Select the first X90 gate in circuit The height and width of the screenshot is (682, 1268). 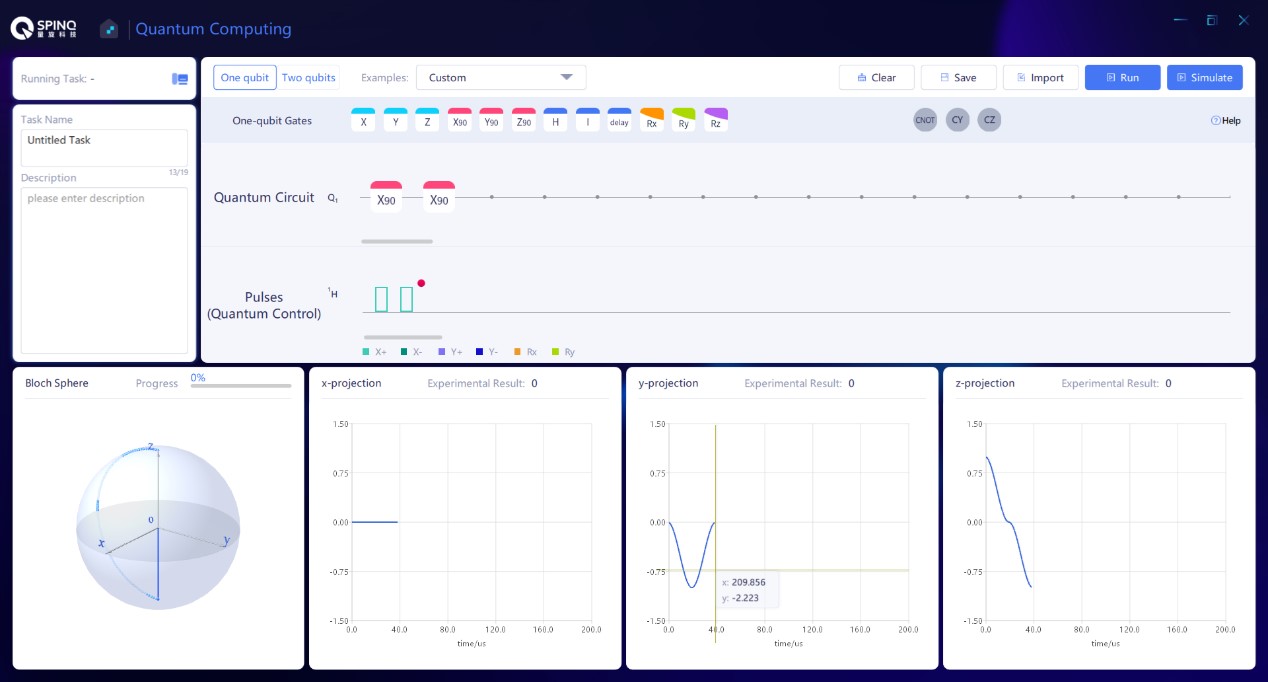click(x=386, y=197)
